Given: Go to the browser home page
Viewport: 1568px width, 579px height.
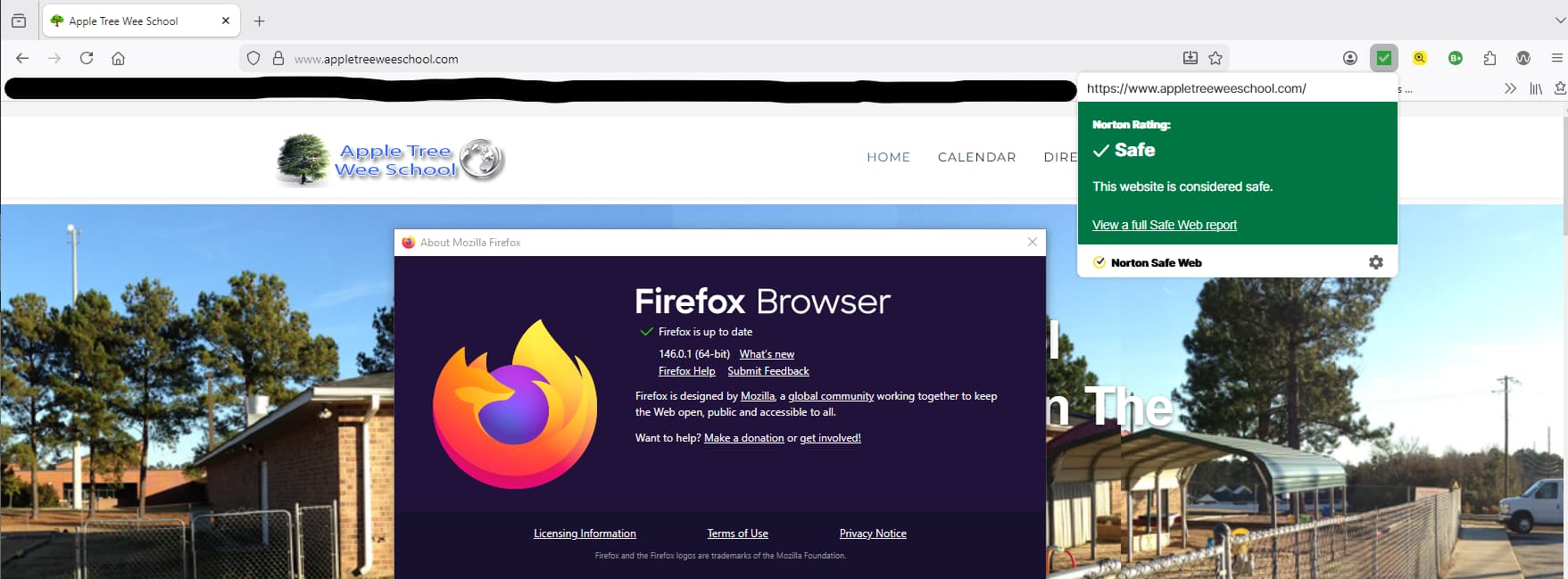Looking at the screenshot, I should point(118,58).
